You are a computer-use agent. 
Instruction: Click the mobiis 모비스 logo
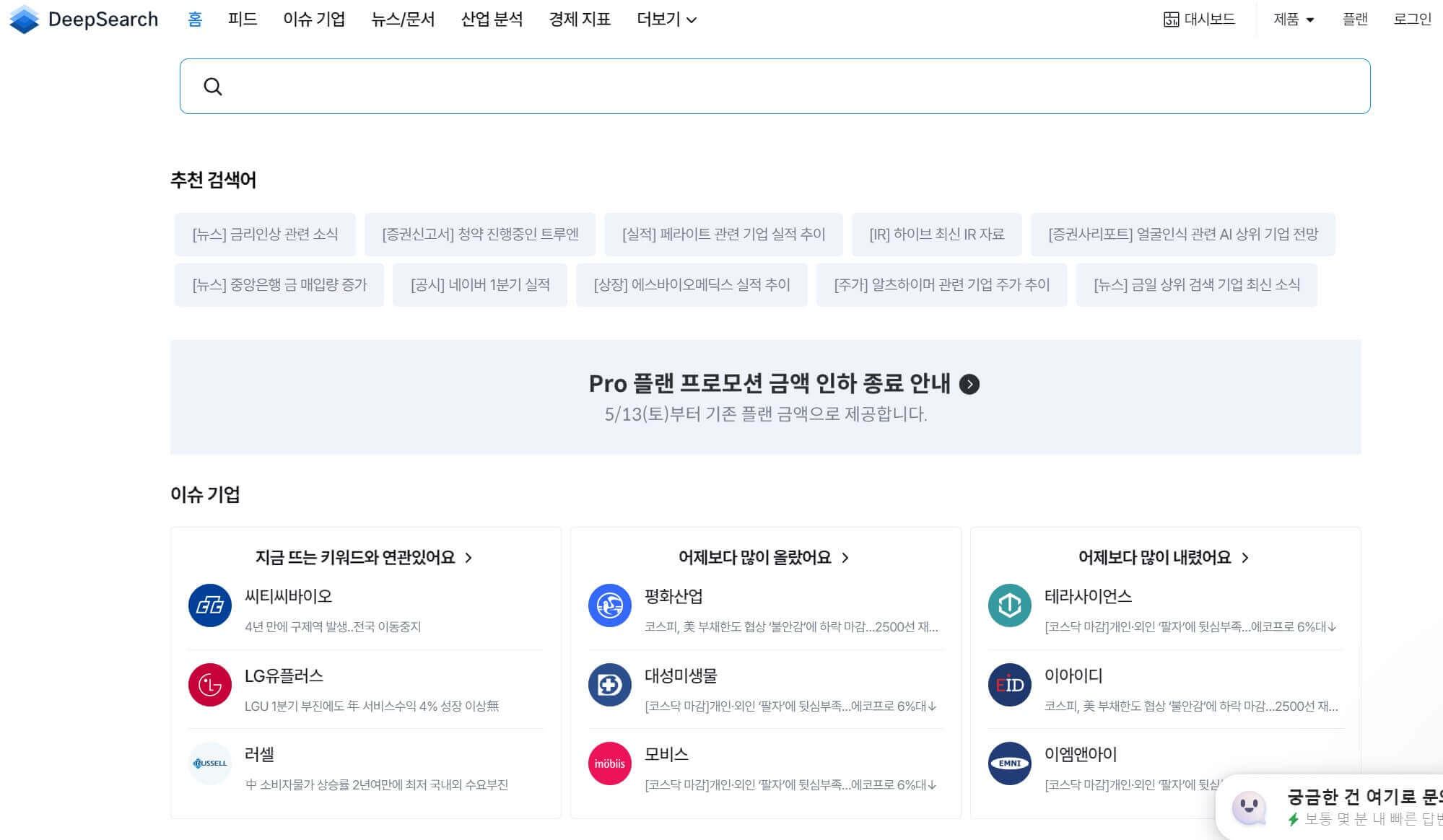[x=609, y=764]
